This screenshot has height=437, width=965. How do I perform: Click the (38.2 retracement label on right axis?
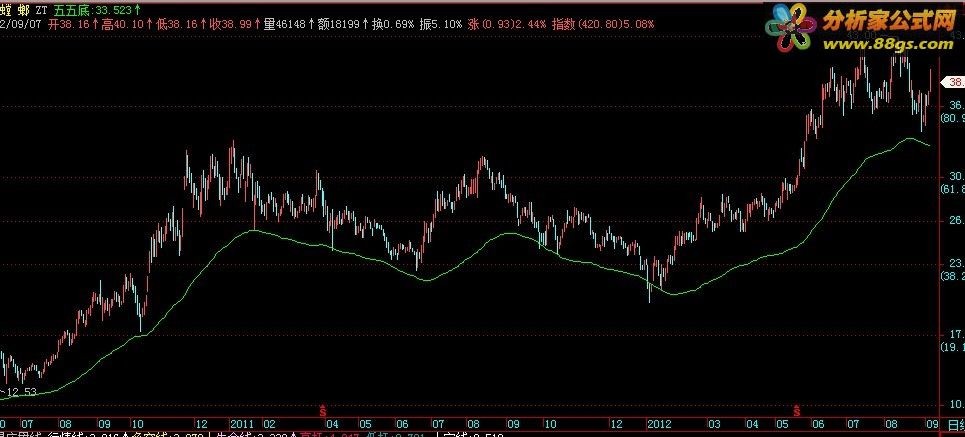tap(952, 276)
